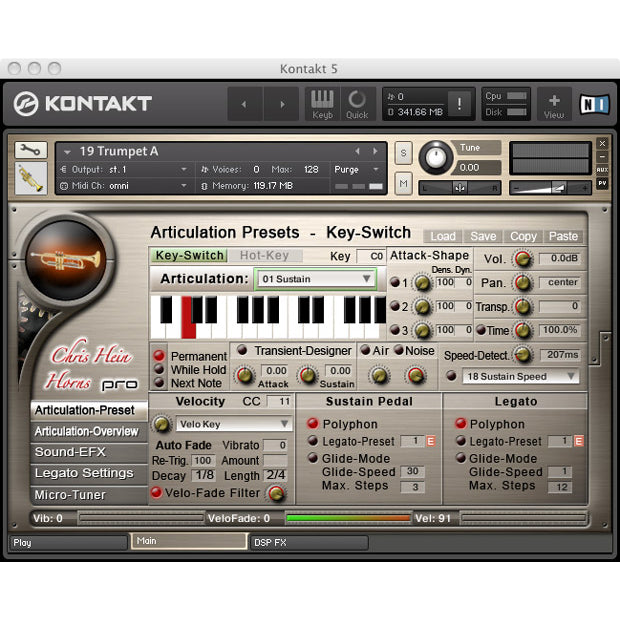The image size is (620, 620).
Task: Expand the 18 Sustain Speed dropdown
Action: [x=519, y=376]
